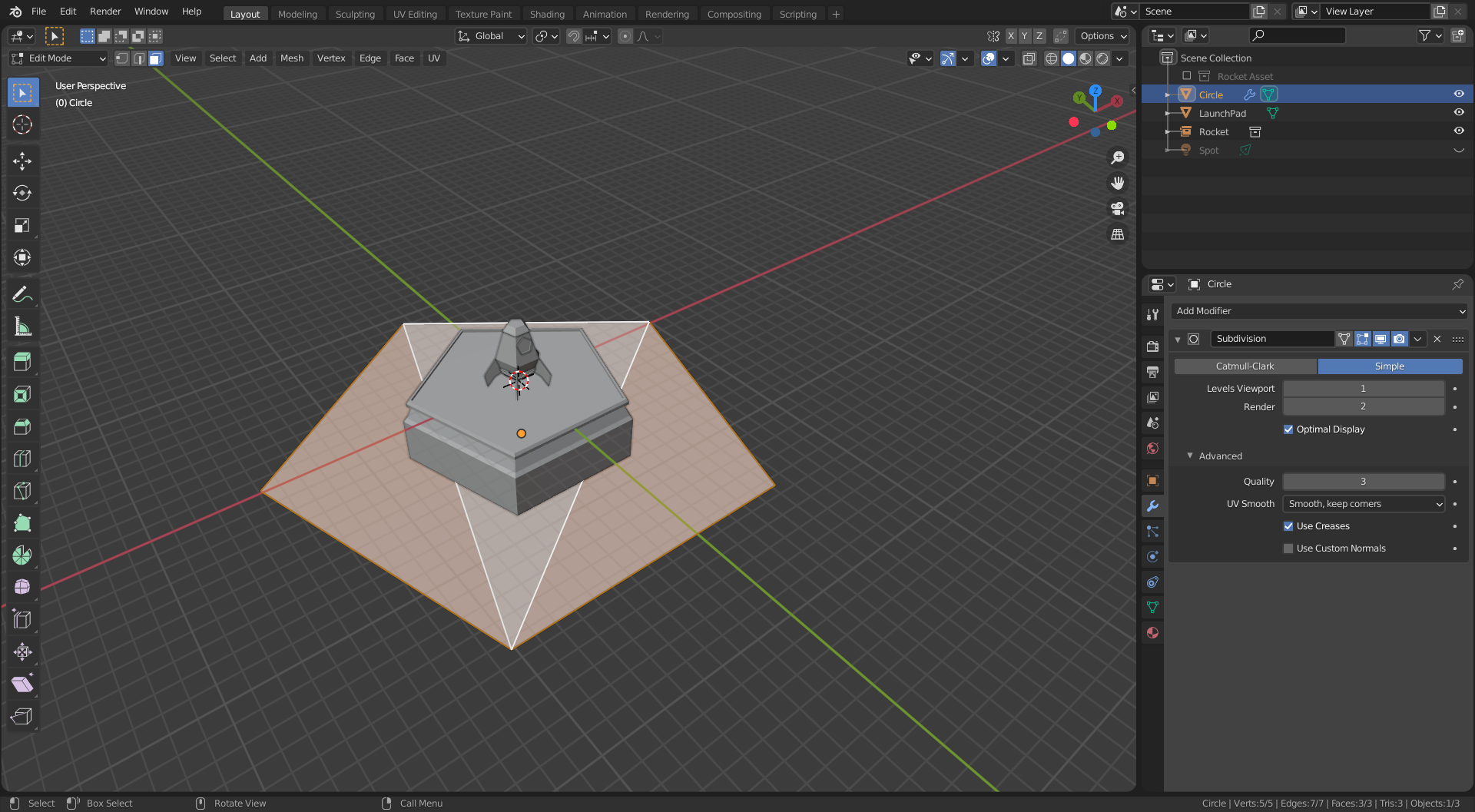This screenshot has height=812, width=1475.
Task: Toggle X-ray display in viewport header
Action: tap(1029, 58)
